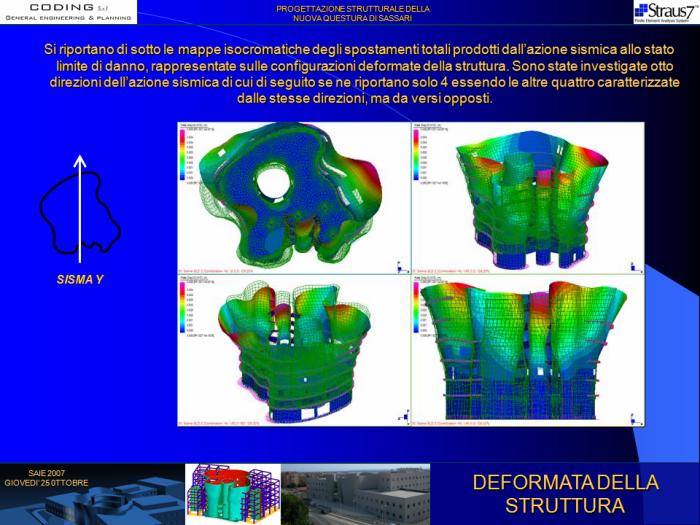700x525 pixels.
Task: Click the SISMA Y label
Action: click(x=80, y=280)
